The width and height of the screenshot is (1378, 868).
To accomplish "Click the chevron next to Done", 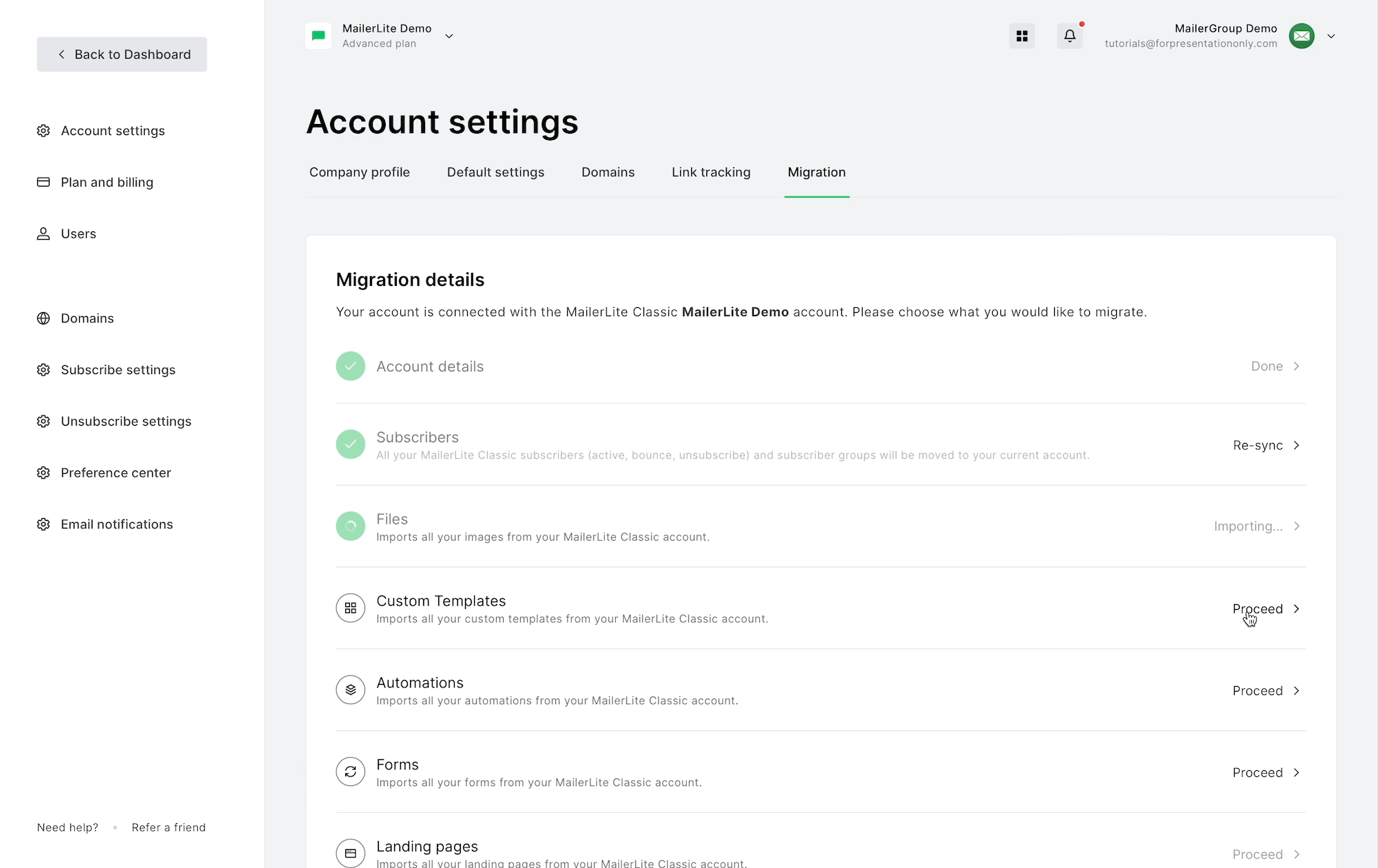I will click(1296, 366).
